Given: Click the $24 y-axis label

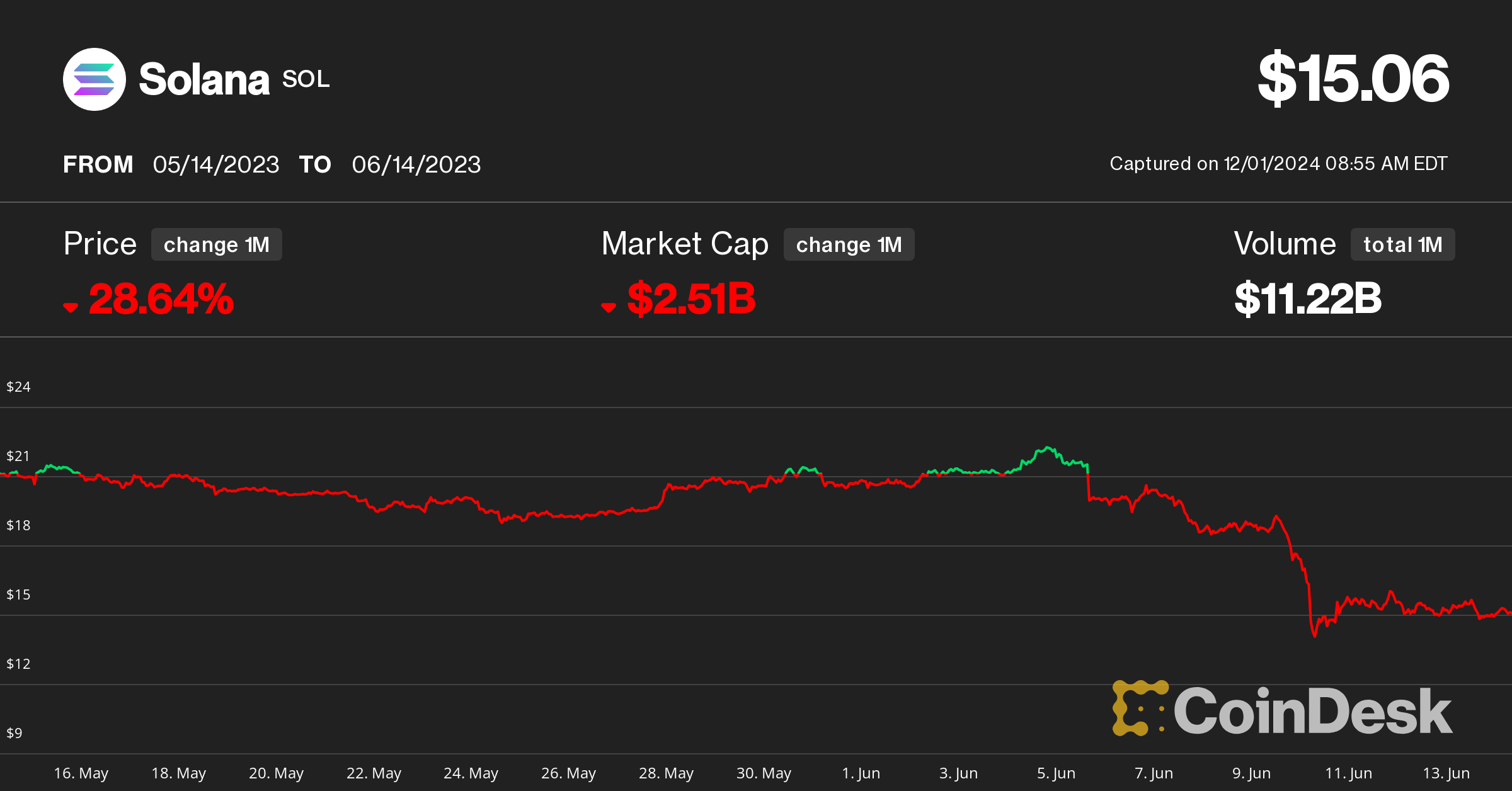Looking at the screenshot, I should click(x=18, y=387).
